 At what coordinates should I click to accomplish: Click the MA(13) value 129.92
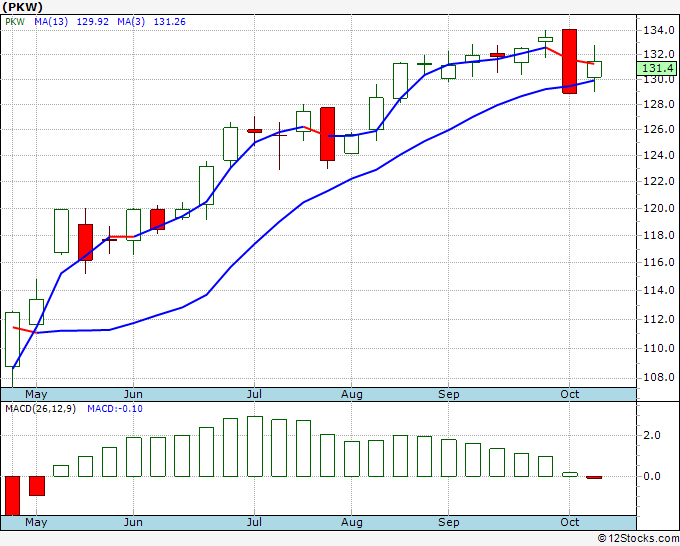click(92, 22)
